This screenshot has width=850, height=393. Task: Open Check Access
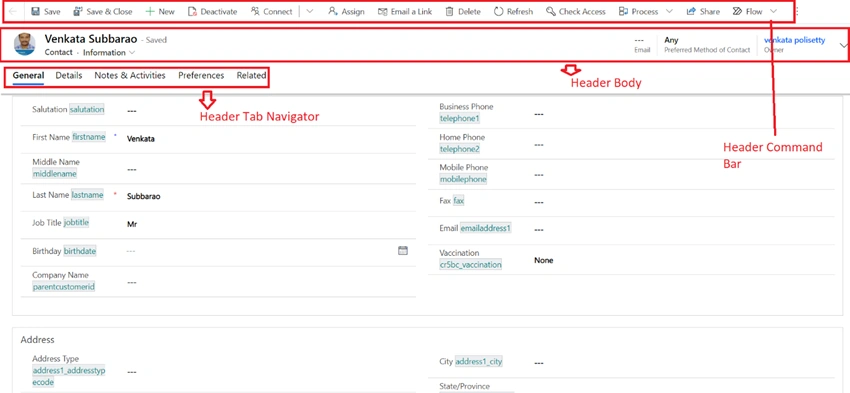click(576, 11)
